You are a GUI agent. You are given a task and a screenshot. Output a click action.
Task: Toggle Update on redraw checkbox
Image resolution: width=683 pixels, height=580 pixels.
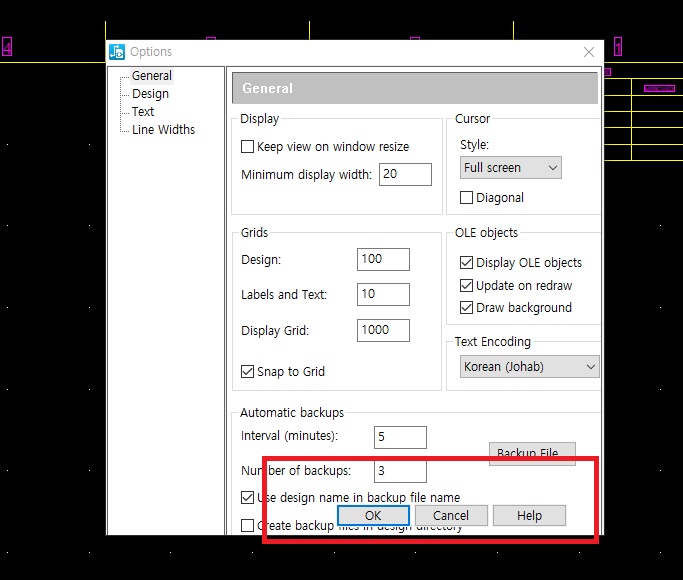coord(467,286)
